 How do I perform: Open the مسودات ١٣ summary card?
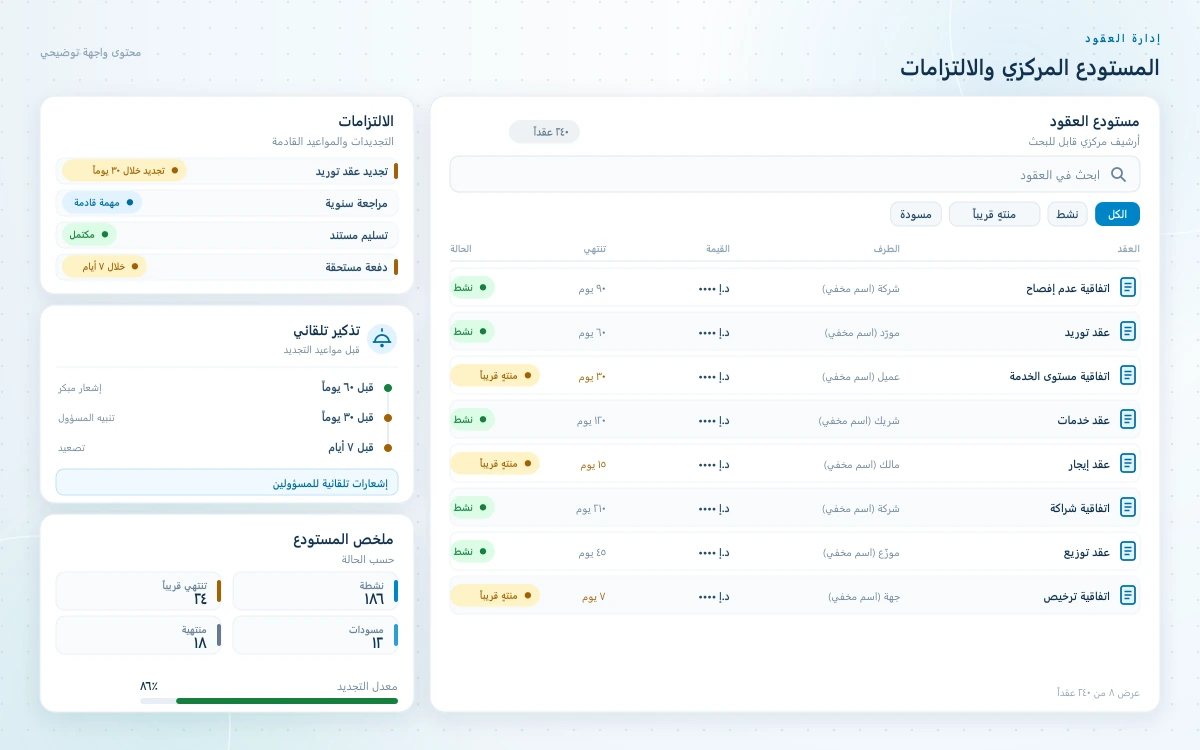(316, 635)
